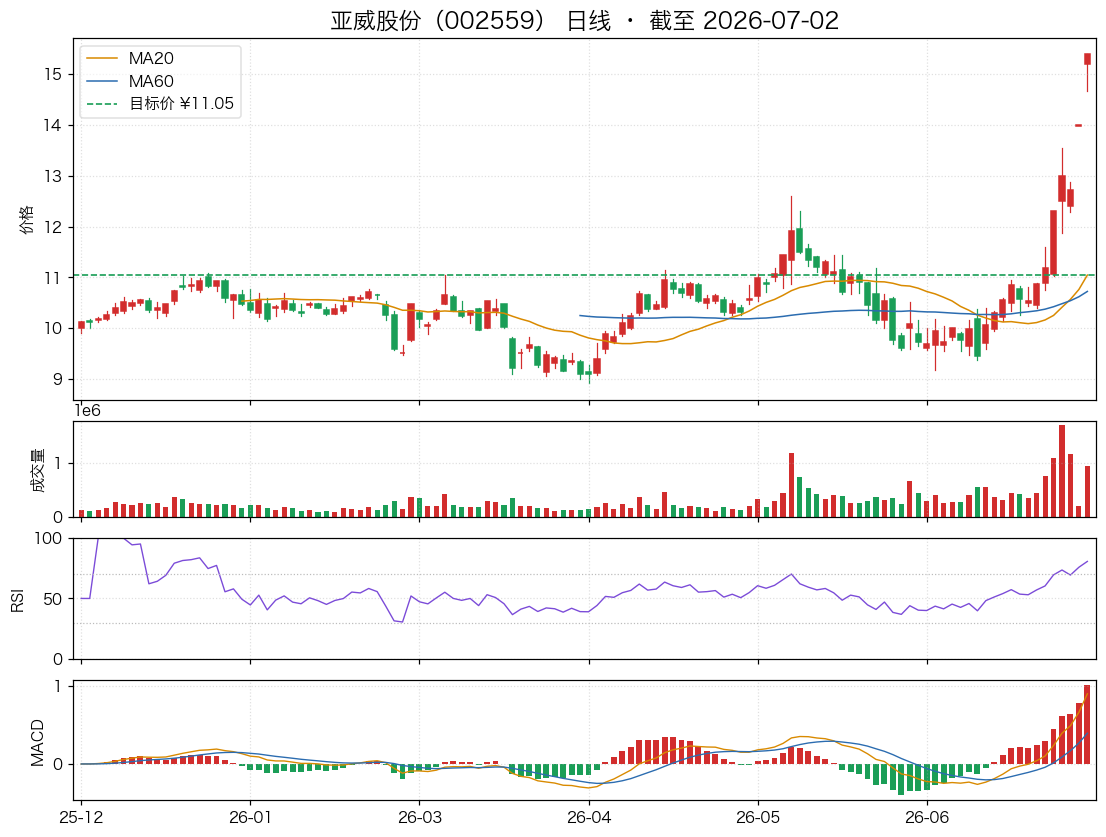1106x837 pixels.
Task: Click the RSI axis tick 100
Action: [x=49, y=539]
